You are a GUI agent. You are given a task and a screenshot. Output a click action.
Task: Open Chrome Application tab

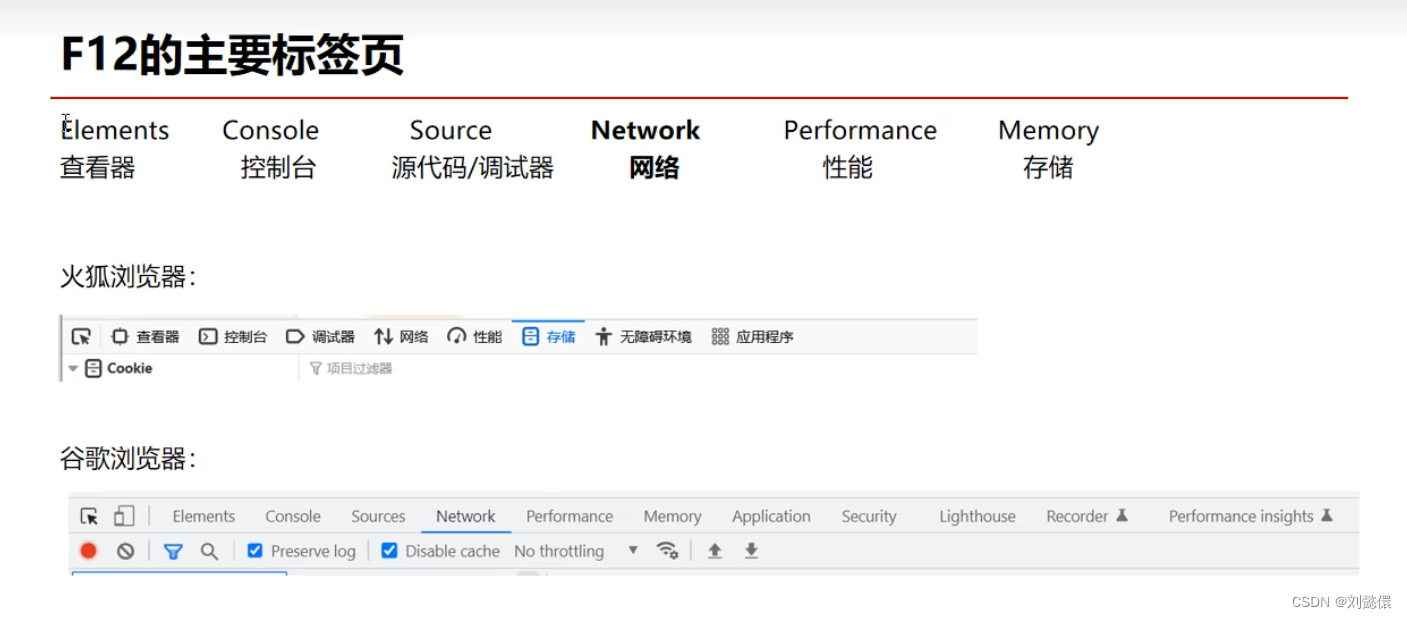(771, 517)
